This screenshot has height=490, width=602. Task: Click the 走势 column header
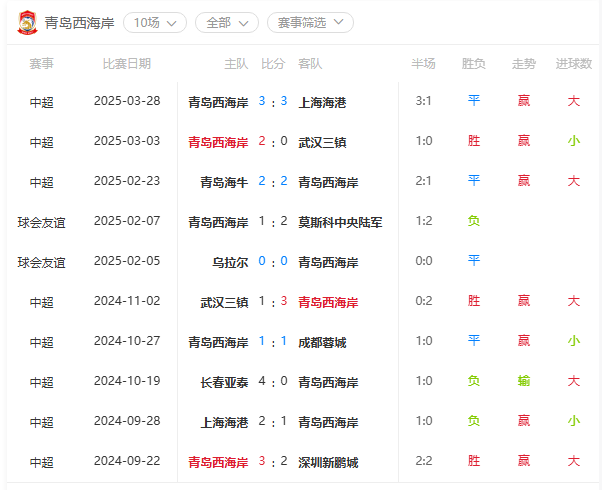(524, 63)
